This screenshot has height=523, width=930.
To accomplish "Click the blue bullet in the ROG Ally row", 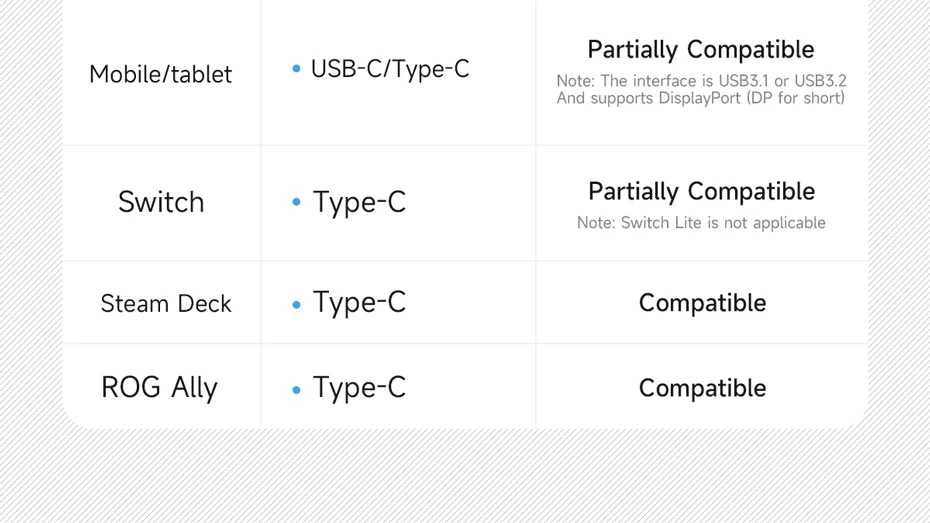I will coord(296,389).
